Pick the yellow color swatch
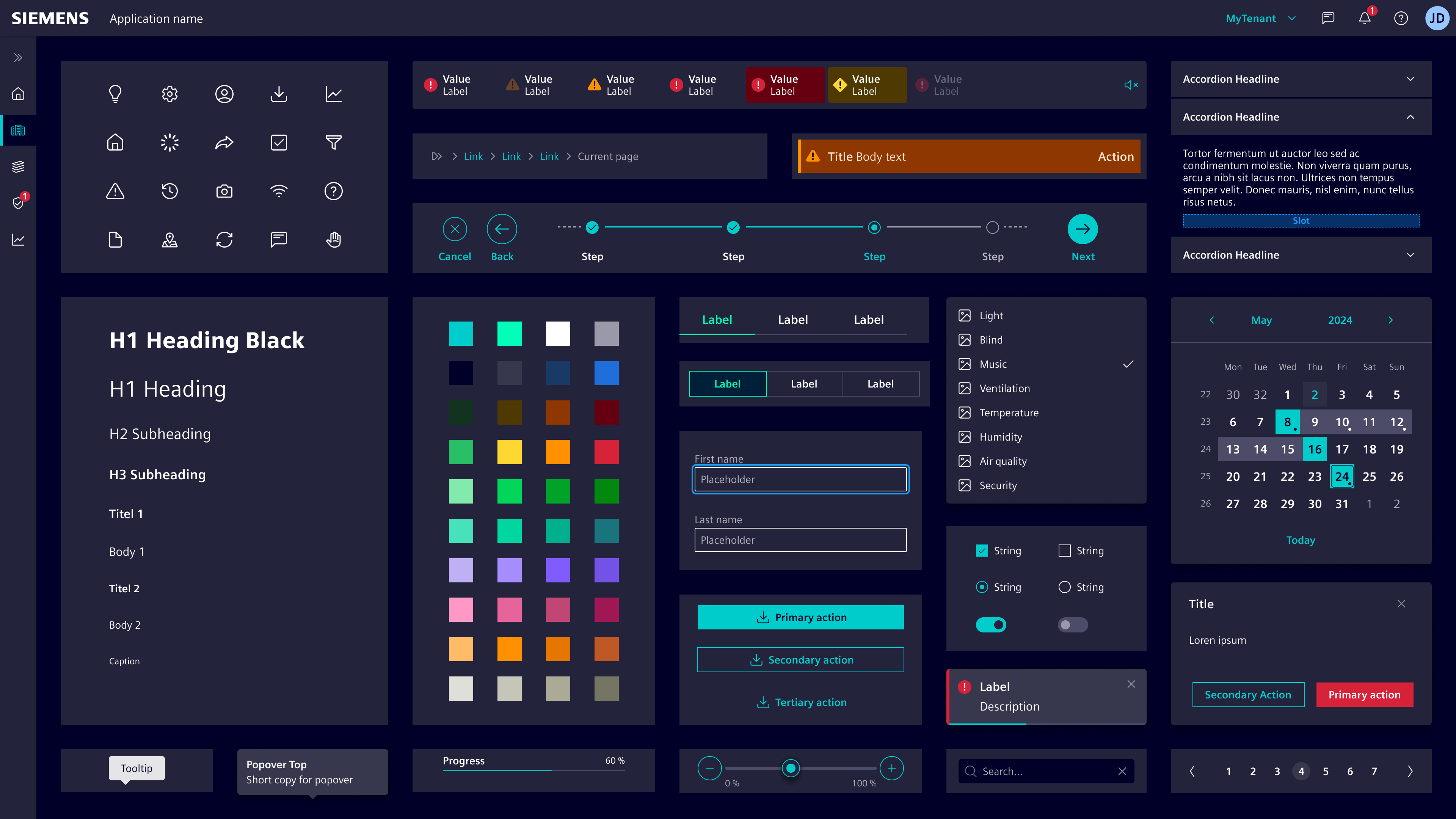The image size is (1456, 819). (x=509, y=452)
